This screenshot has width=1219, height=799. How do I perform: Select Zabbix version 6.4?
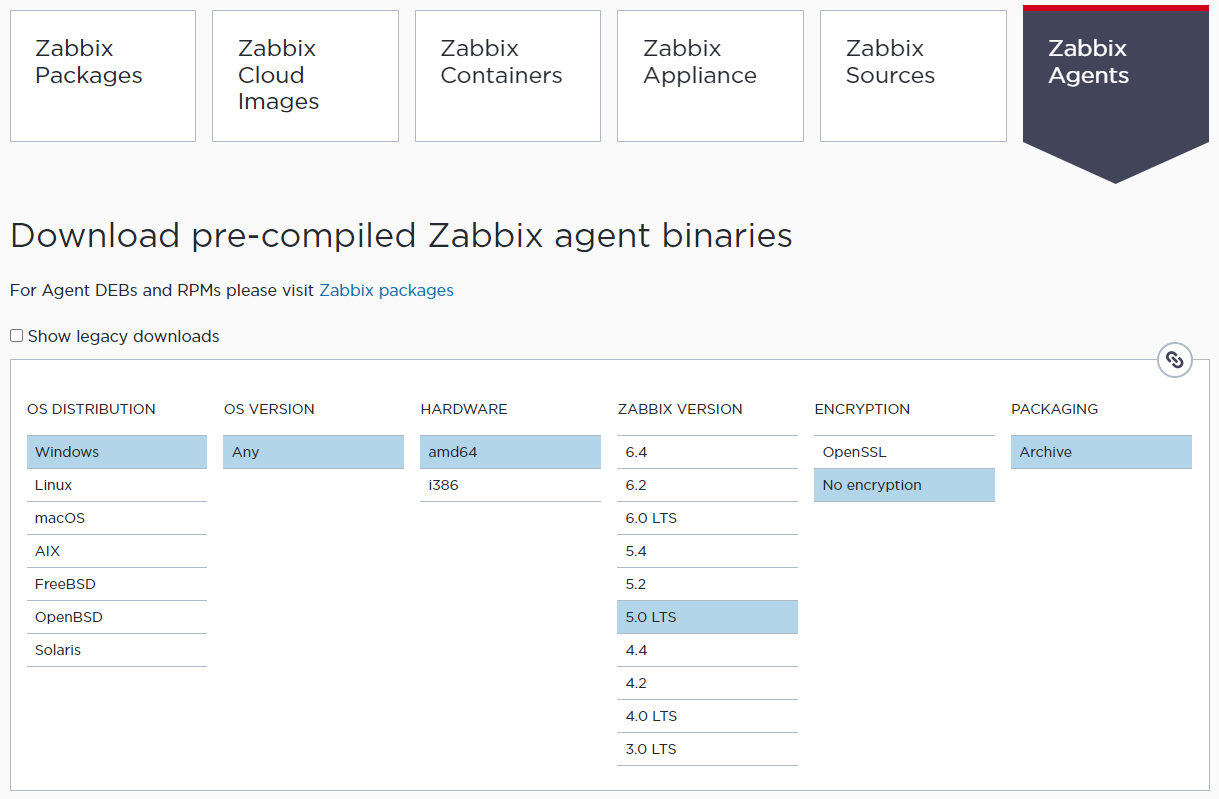[x=707, y=452]
